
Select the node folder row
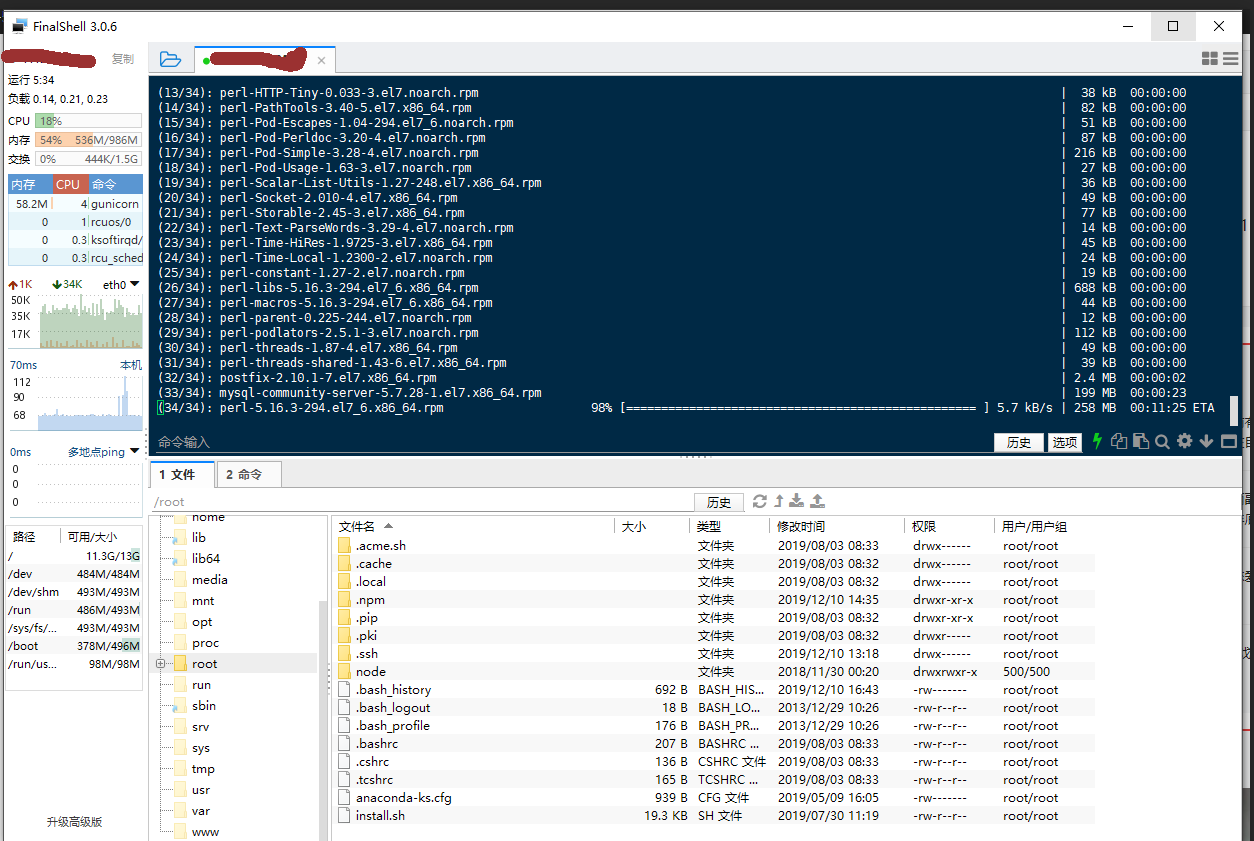tap(714, 672)
